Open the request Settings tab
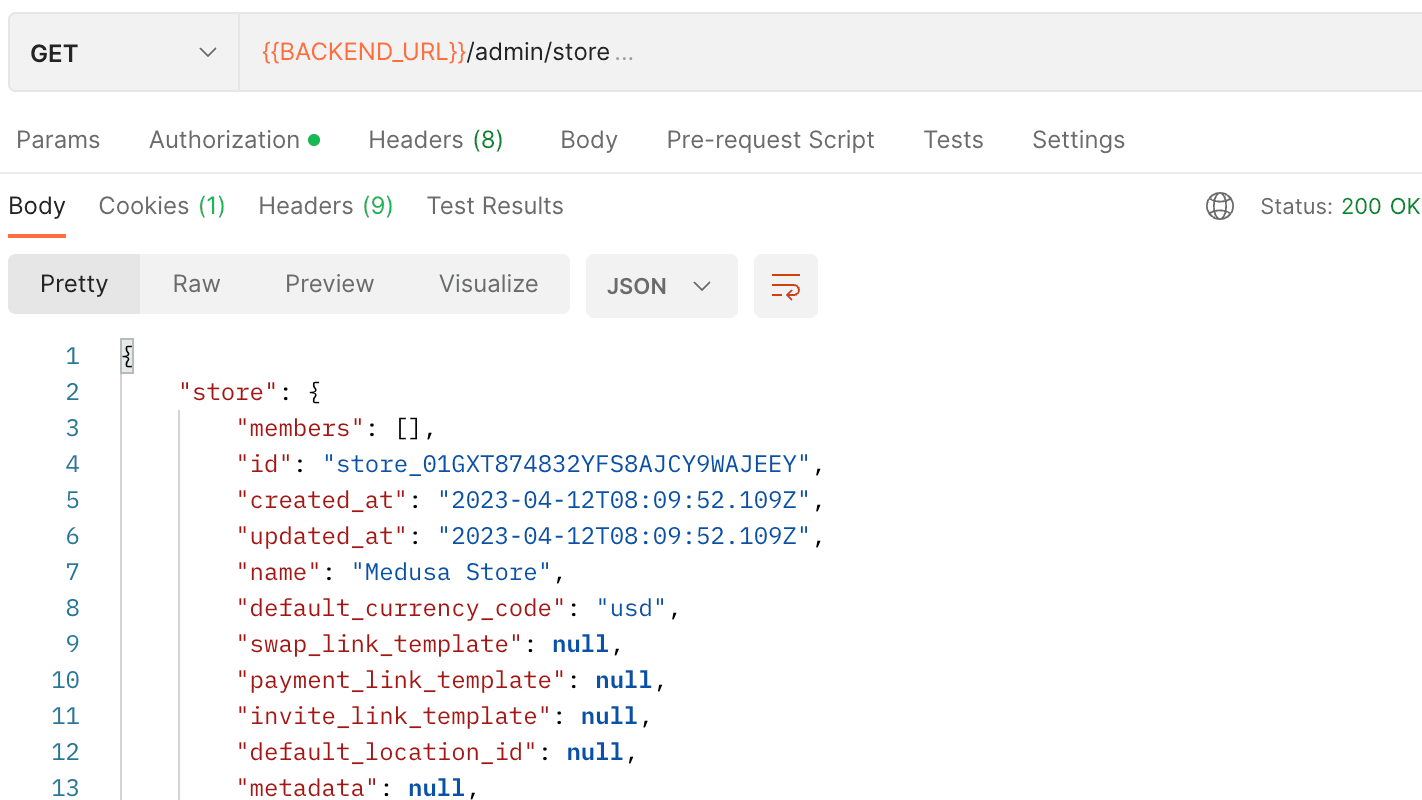The image size is (1422, 800). [1078, 139]
